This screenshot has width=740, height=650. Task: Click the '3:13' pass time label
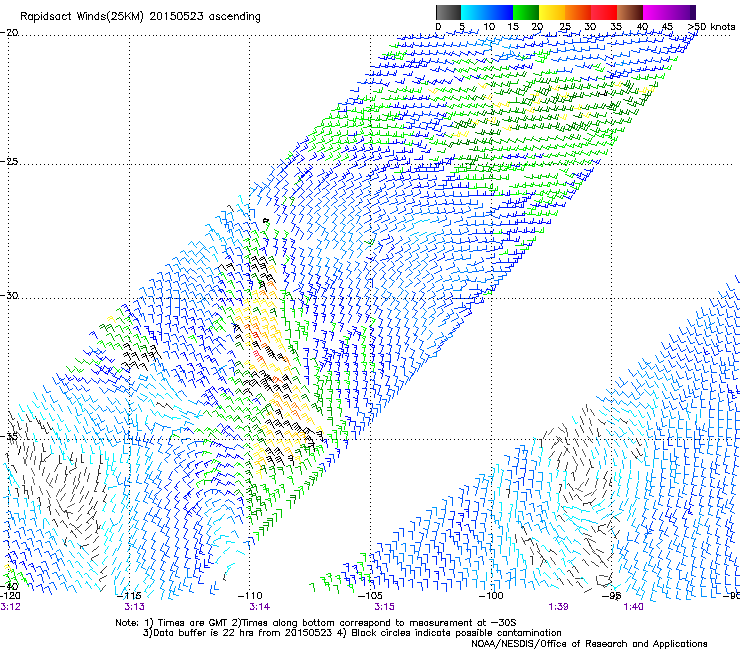(x=135, y=607)
